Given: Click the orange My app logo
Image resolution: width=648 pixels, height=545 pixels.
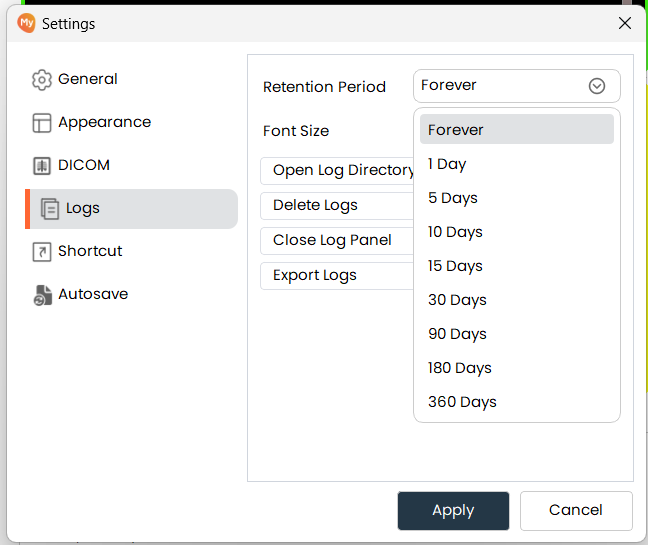Looking at the screenshot, I should coord(27,23).
